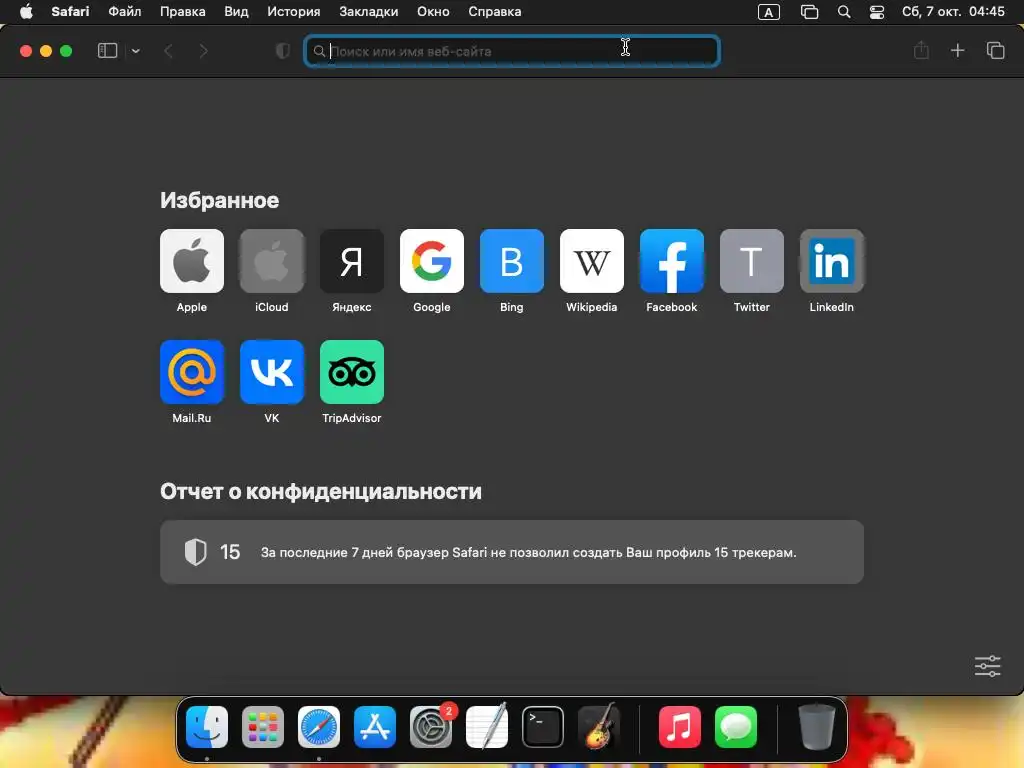The width and height of the screenshot is (1024, 768).
Task: Open the Вид menu
Action: click(236, 12)
